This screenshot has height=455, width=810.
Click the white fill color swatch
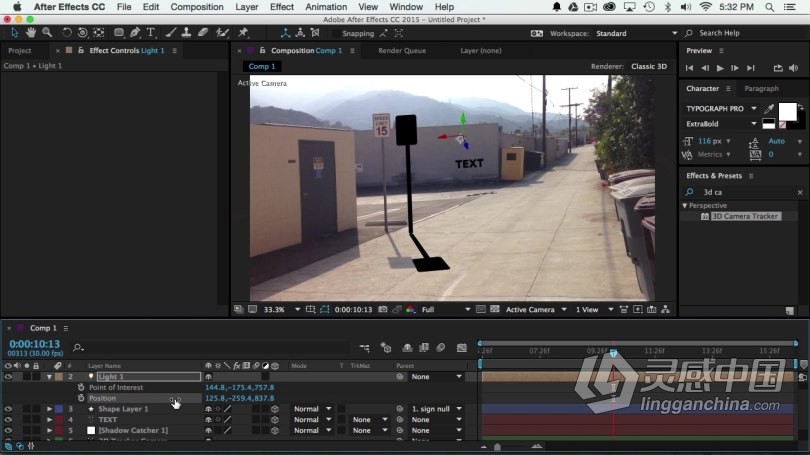point(787,112)
